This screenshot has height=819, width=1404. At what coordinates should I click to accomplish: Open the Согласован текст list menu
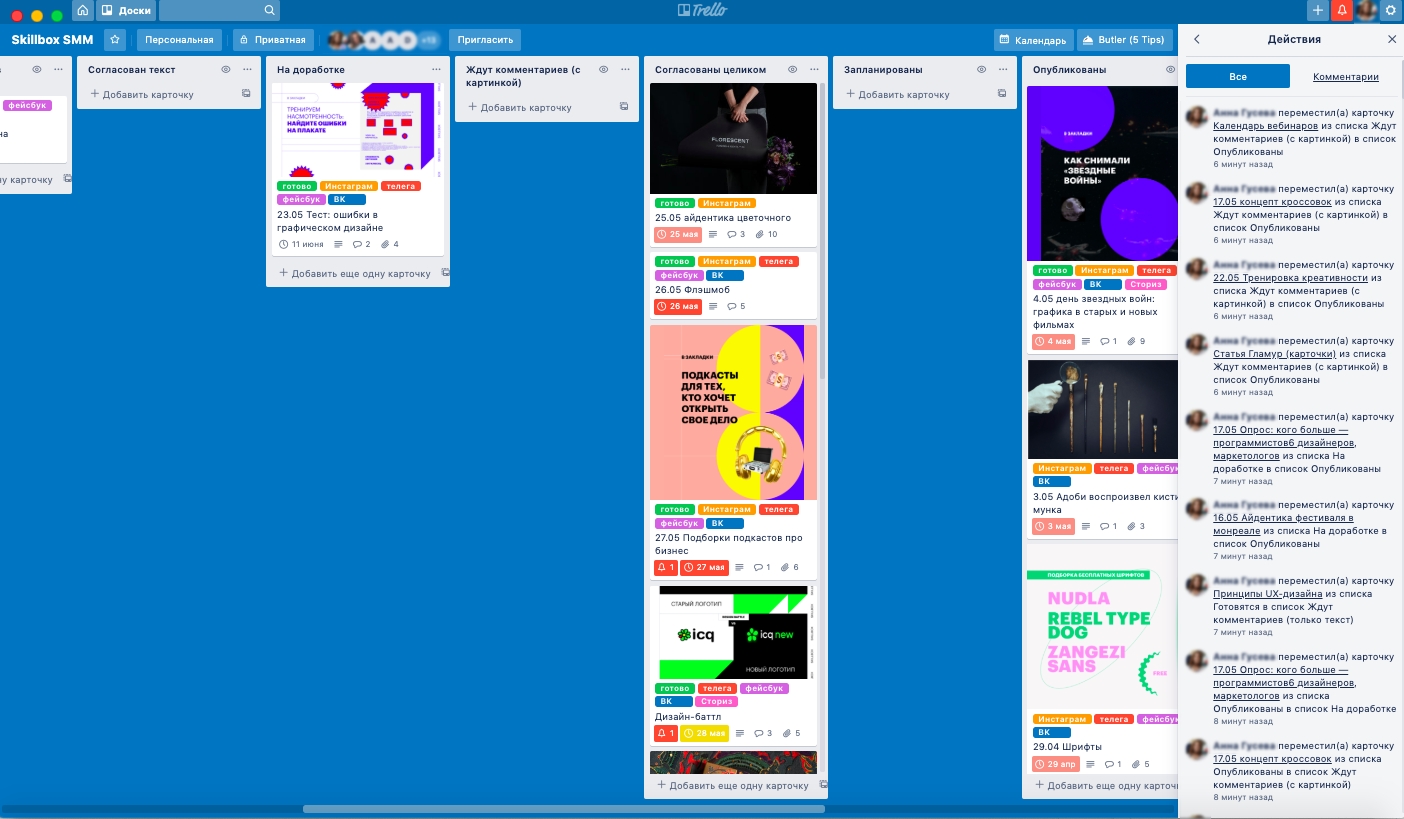247,69
